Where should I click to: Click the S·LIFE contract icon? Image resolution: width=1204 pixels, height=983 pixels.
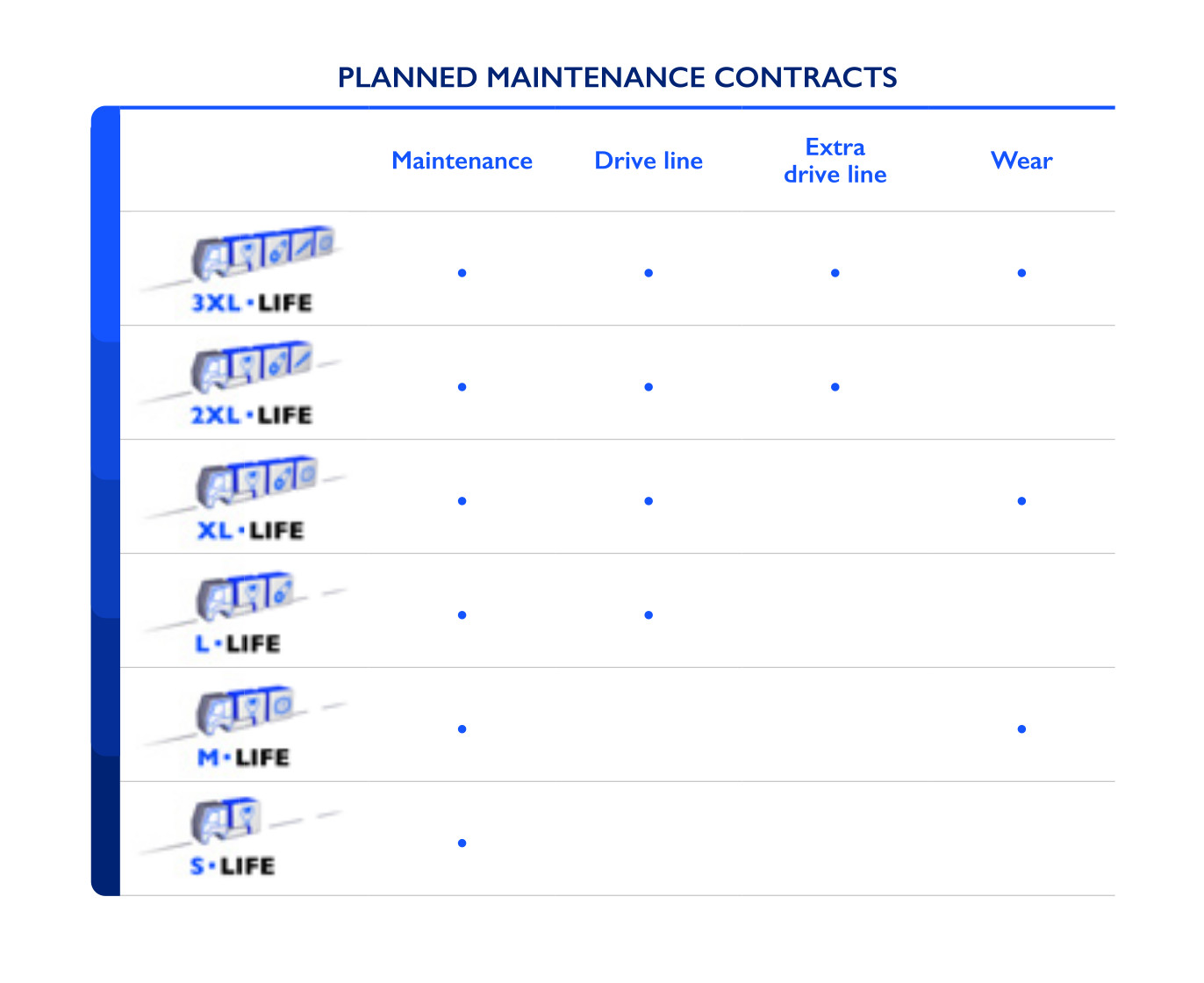[235, 837]
